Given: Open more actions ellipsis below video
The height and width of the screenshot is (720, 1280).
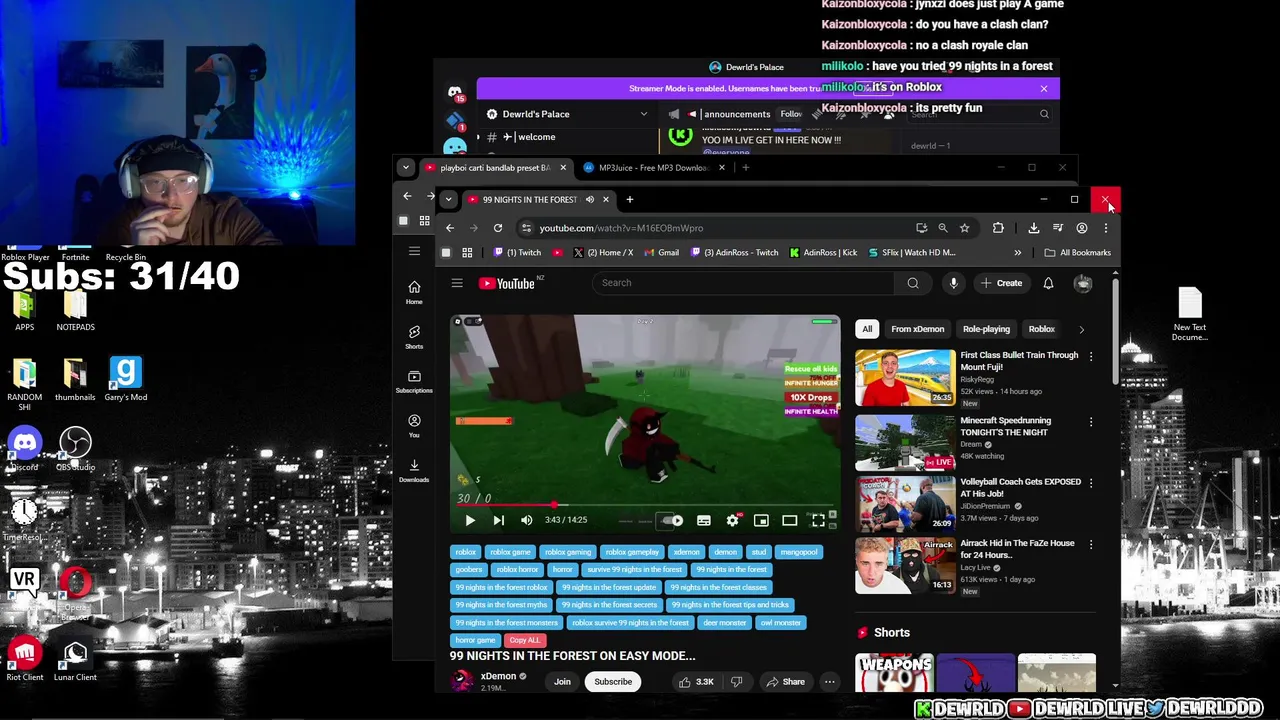Looking at the screenshot, I should coord(829,682).
